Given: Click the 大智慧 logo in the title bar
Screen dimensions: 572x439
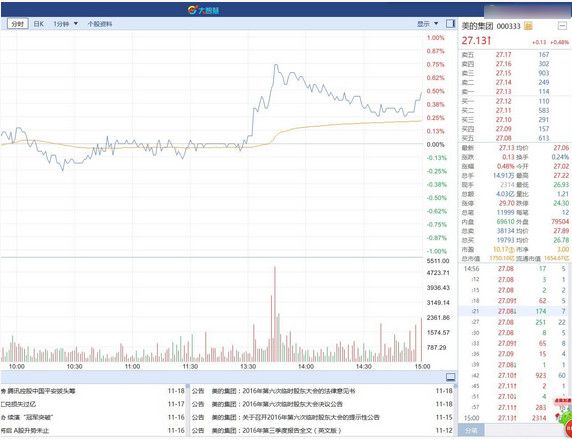Looking at the screenshot, I should (x=203, y=10).
